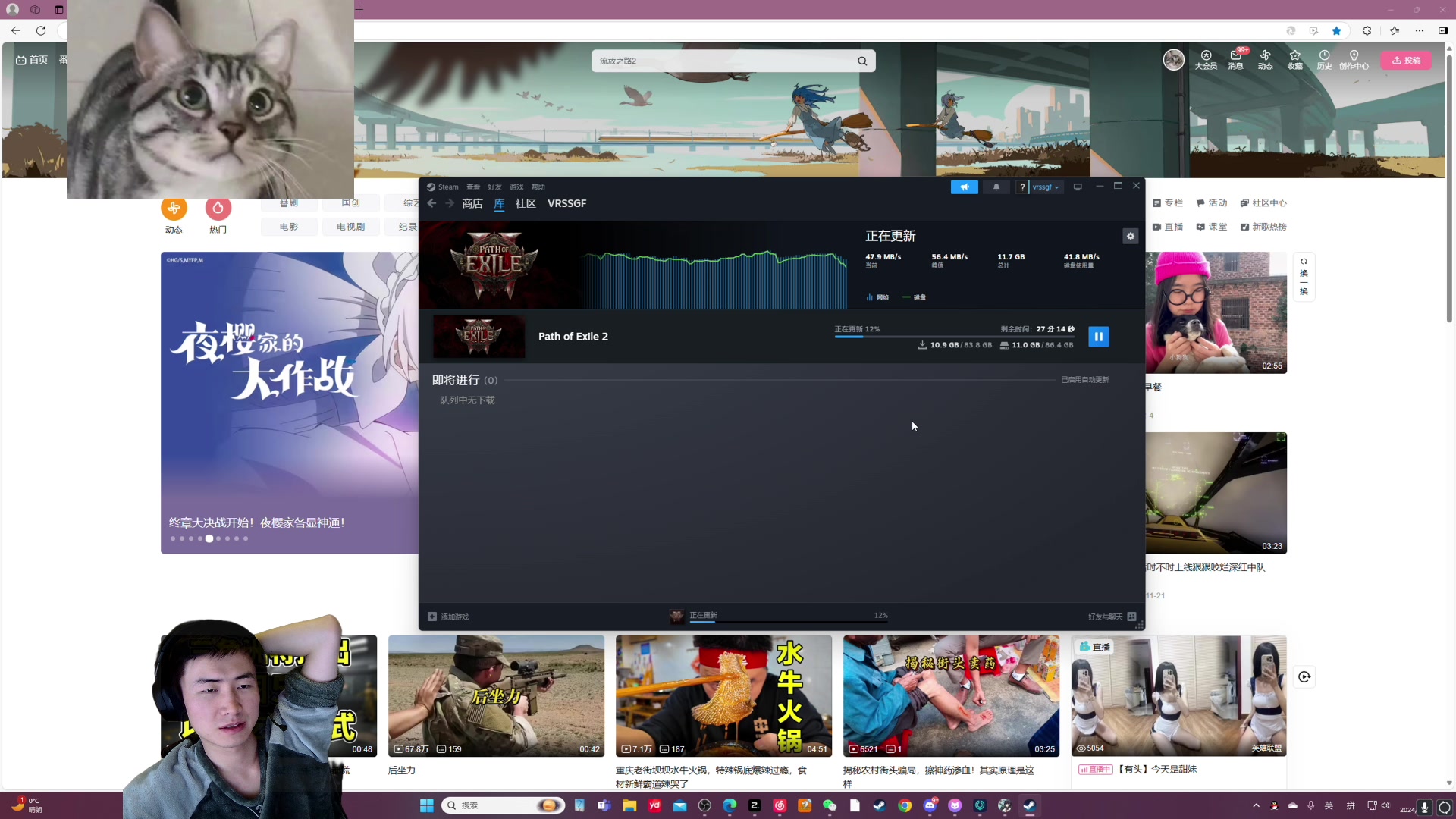Open the Steam 社区 tab
The image size is (1456, 819).
[x=526, y=203]
